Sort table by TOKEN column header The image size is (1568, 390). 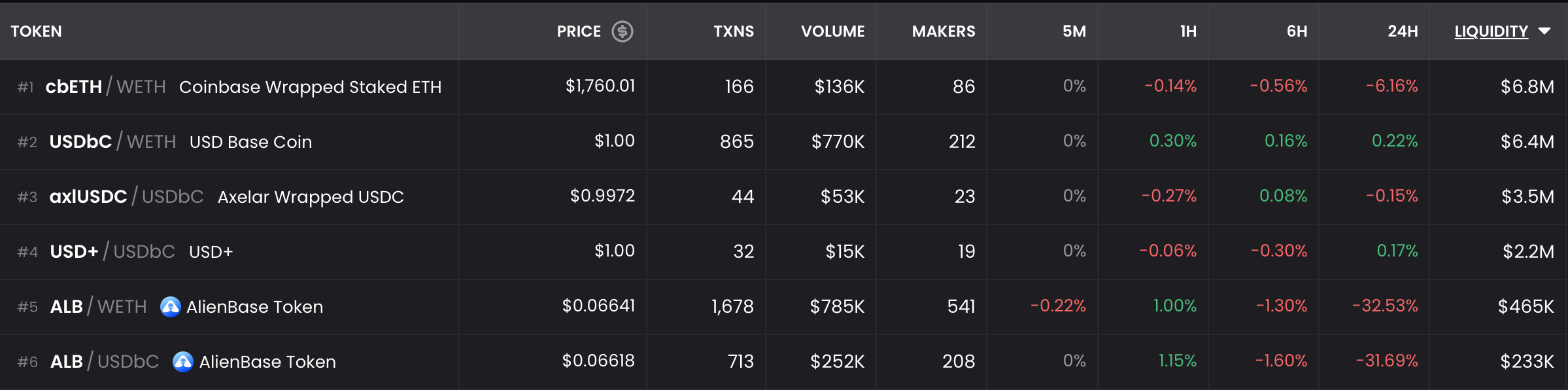[36, 31]
